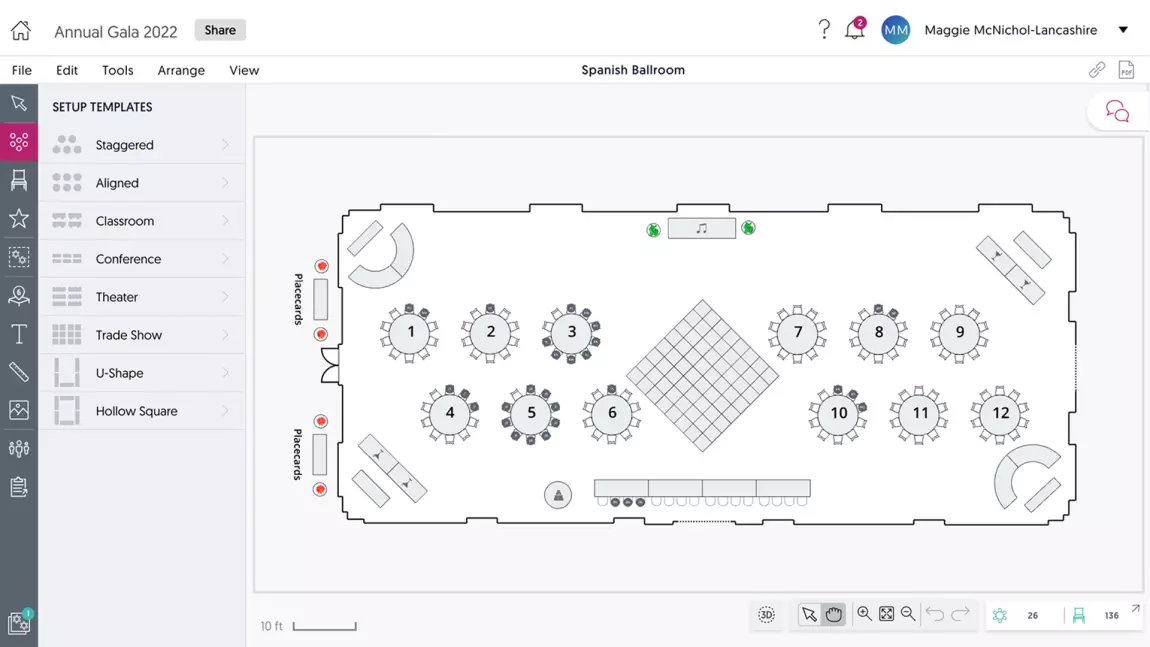Viewport: 1150px width, 647px height.
Task: Select the Text tool in the left toolbar
Action: click(19, 333)
